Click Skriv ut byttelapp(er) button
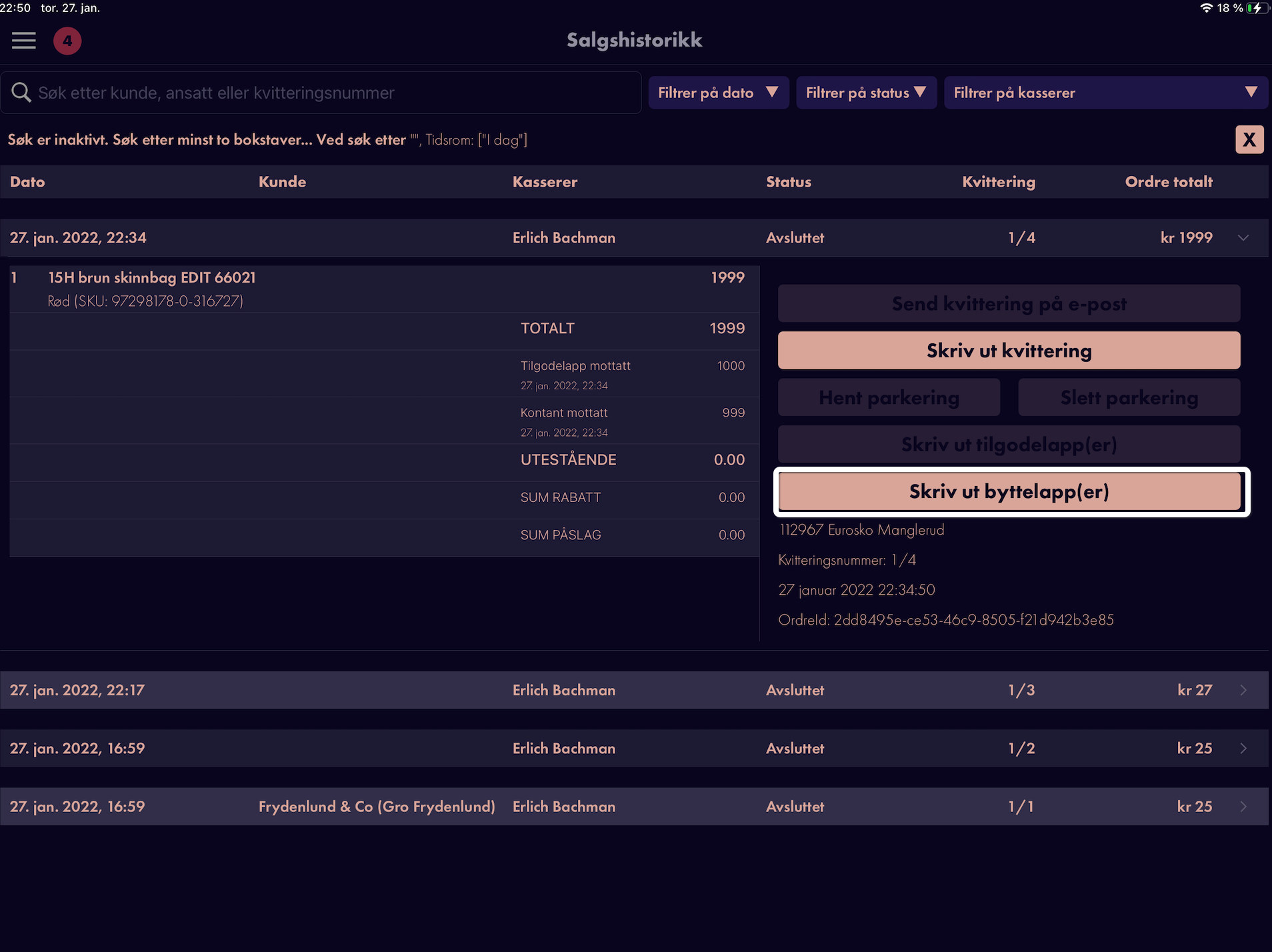Image resolution: width=1272 pixels, height=952 pixels. click(x=1009, y=491)
